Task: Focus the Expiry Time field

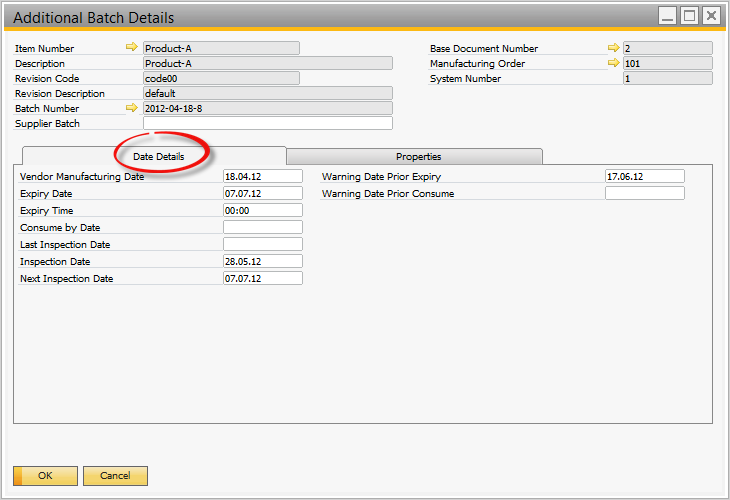Action: pos(262,210)
